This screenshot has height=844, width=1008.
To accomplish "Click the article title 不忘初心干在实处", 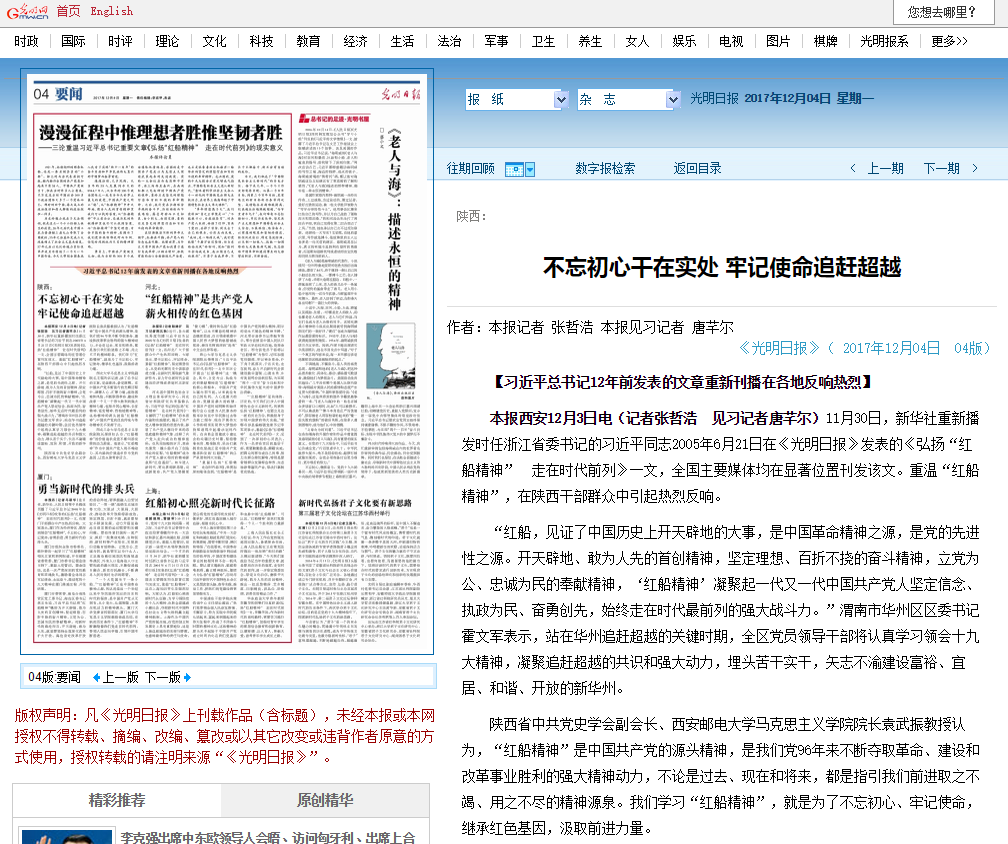I will click(722, 267).
